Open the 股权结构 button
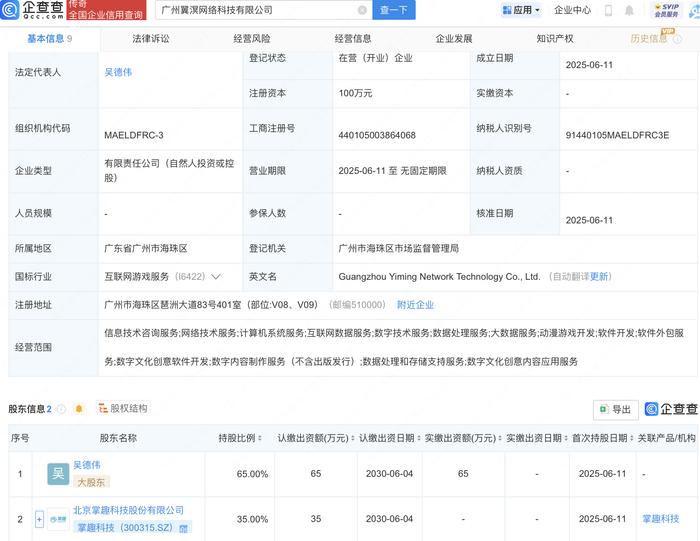Image resolution: width=700 pixels, height=541 pixels. [123, 408]
